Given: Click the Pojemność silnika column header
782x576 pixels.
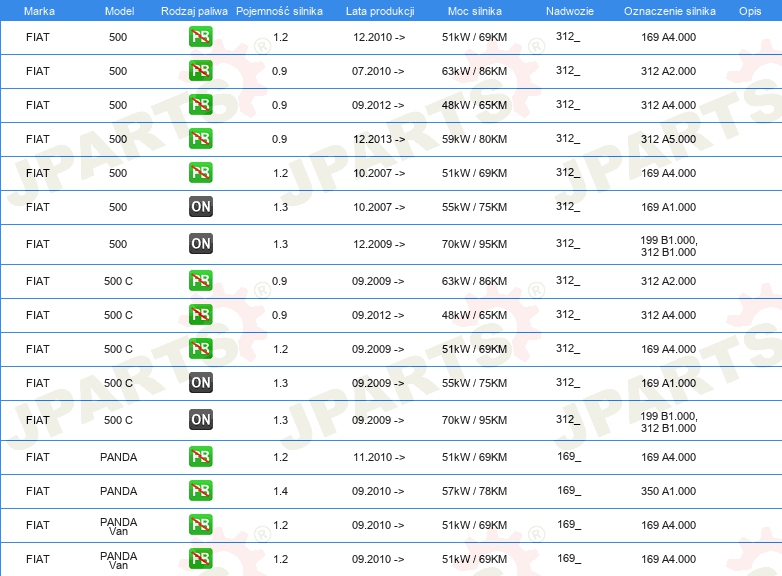Looking at the screenshot, I should tap(279, 11).
